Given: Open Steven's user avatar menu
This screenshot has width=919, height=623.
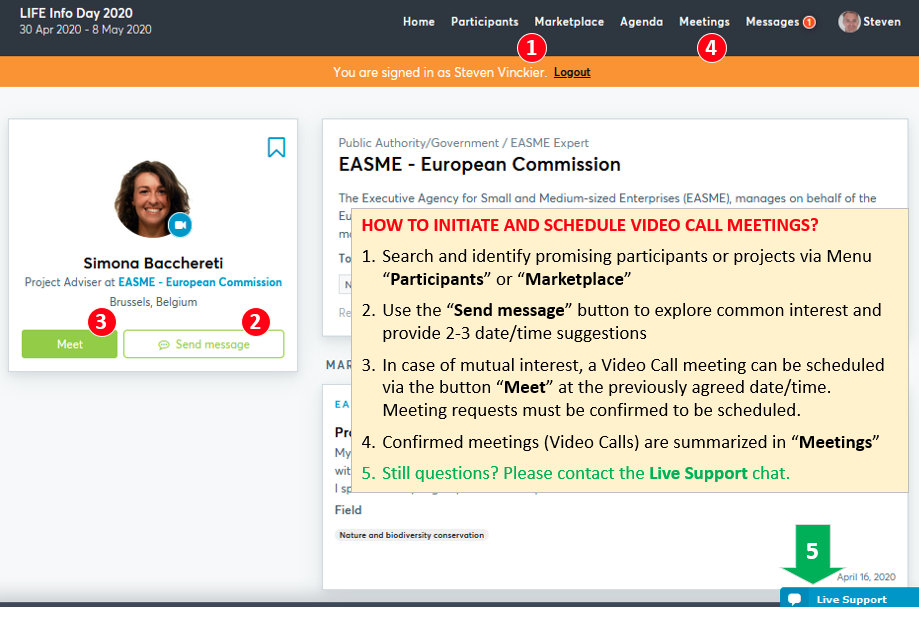Looking at the screenshot, I should point(849,22).
